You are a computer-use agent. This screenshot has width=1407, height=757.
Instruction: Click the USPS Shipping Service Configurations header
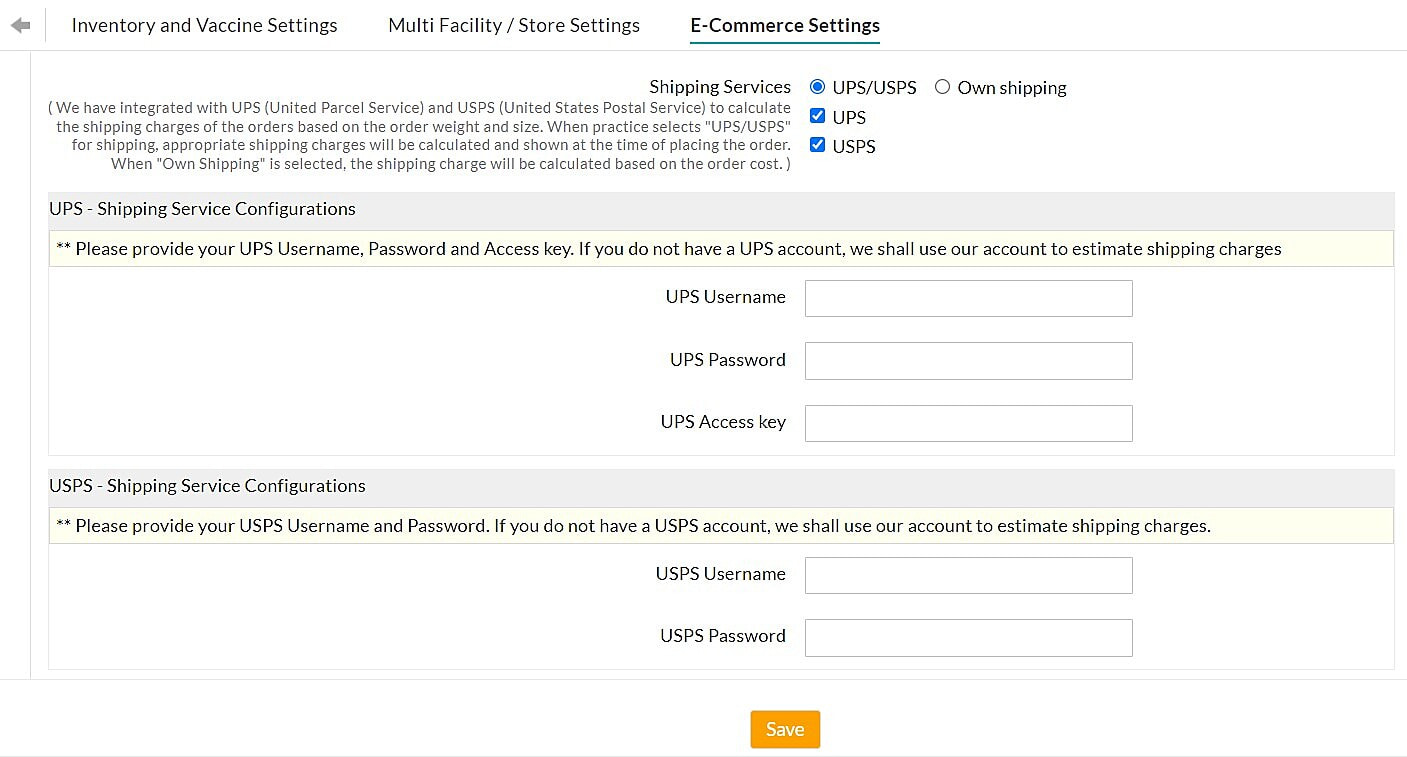[207, 486]
